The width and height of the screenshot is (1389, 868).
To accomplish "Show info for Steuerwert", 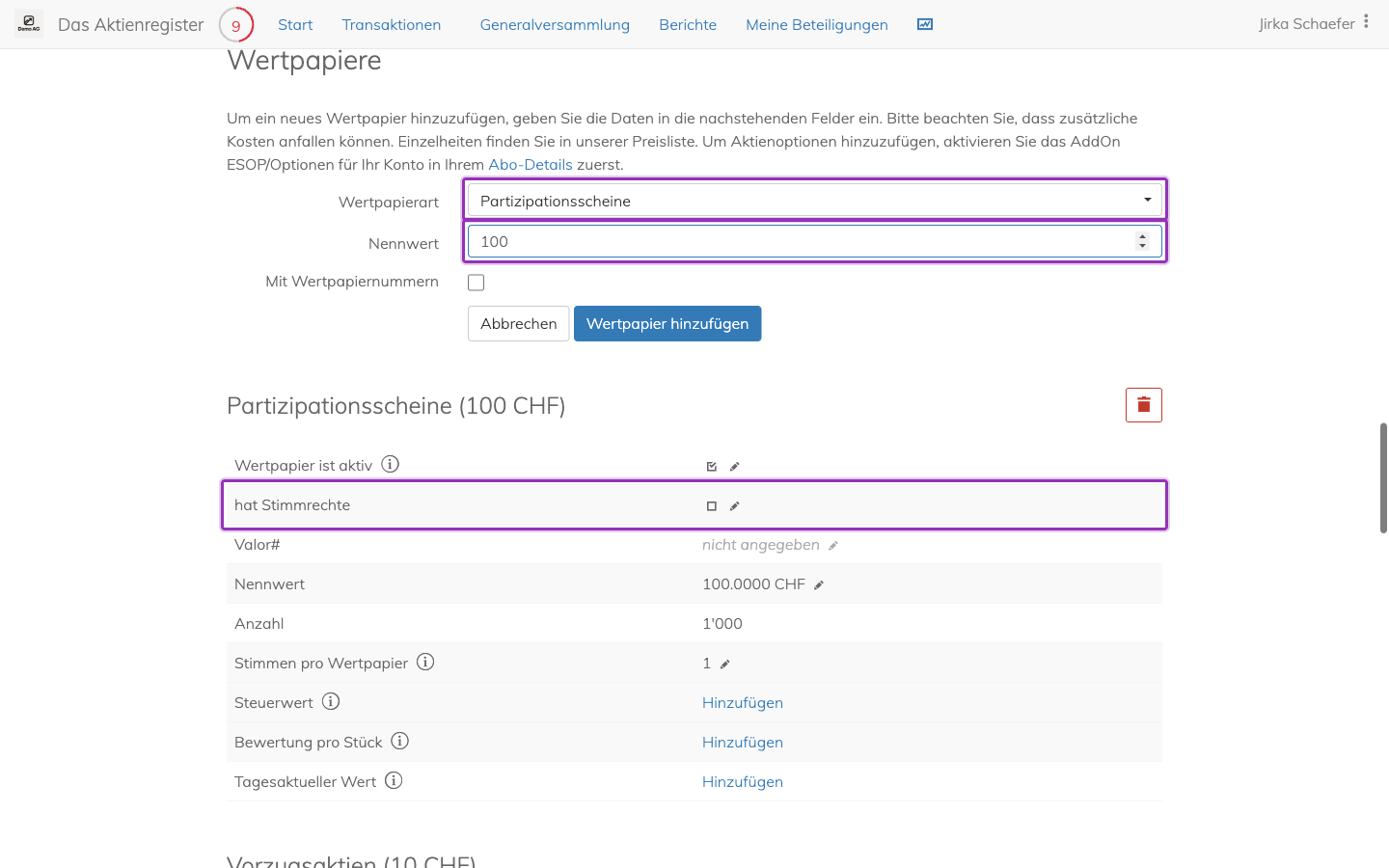I will [331, 701].
